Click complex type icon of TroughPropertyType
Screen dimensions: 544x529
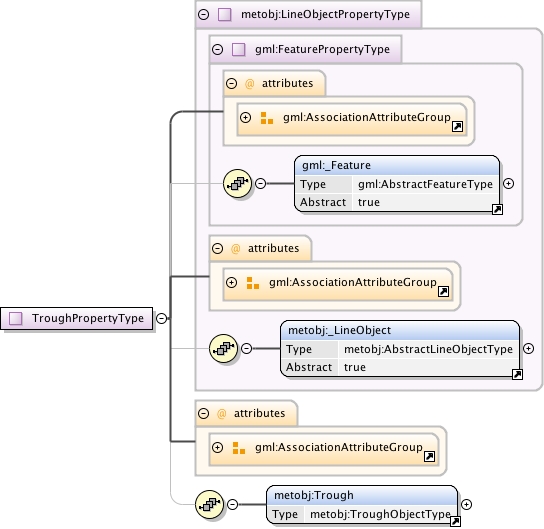pos(16,318)
